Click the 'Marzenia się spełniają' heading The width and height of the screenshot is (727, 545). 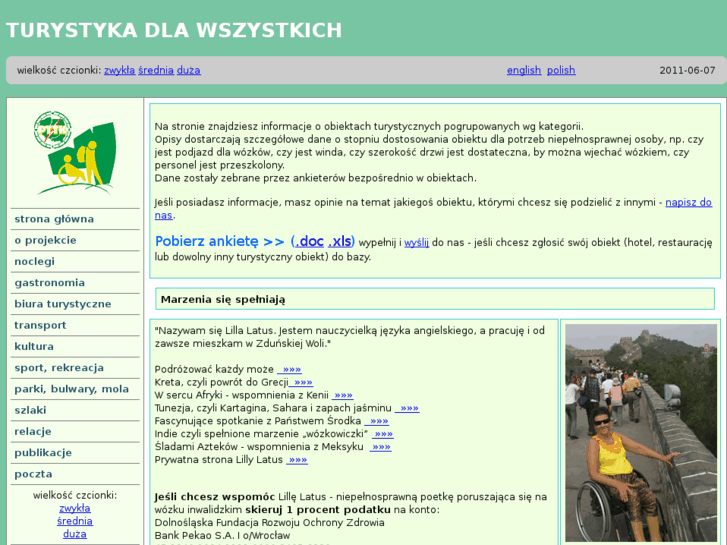click(223, 300)
